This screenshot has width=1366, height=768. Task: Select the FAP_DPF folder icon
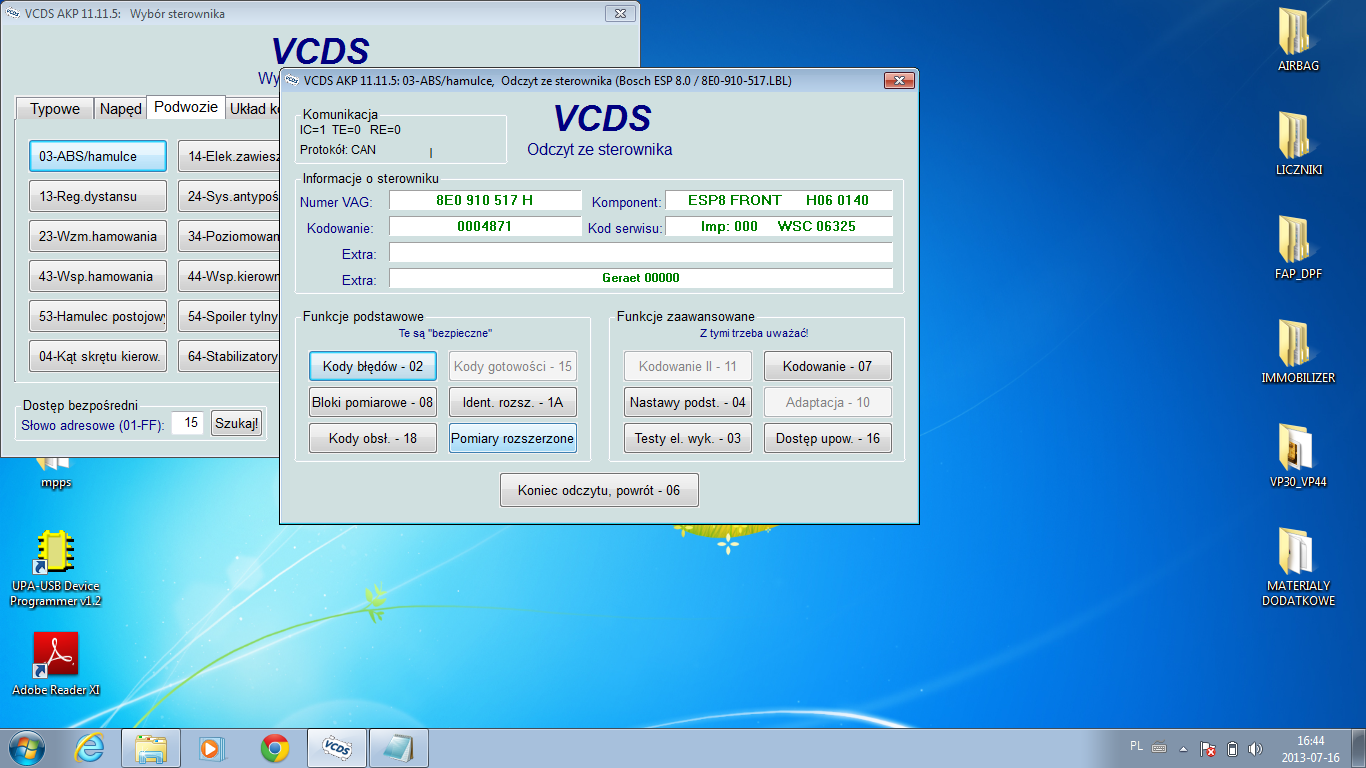coord(1298,249)
